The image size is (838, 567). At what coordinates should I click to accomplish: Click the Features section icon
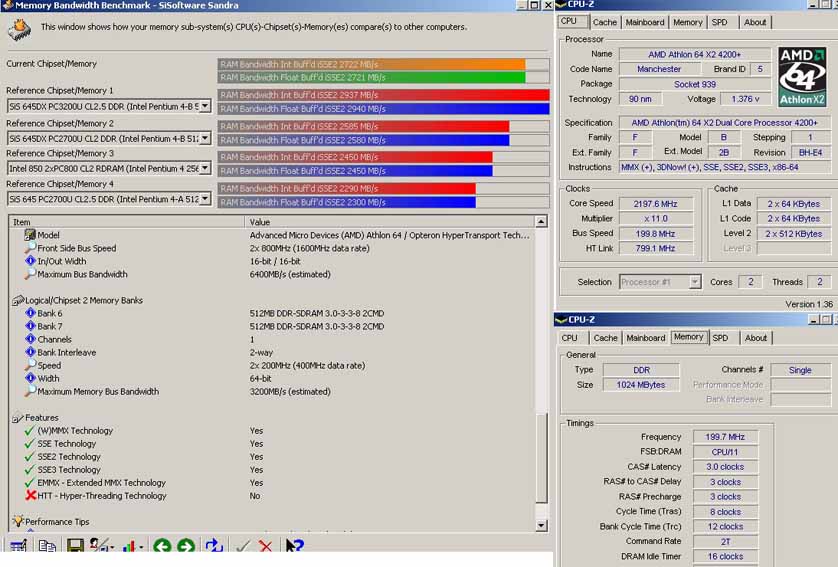click(18, 417)
